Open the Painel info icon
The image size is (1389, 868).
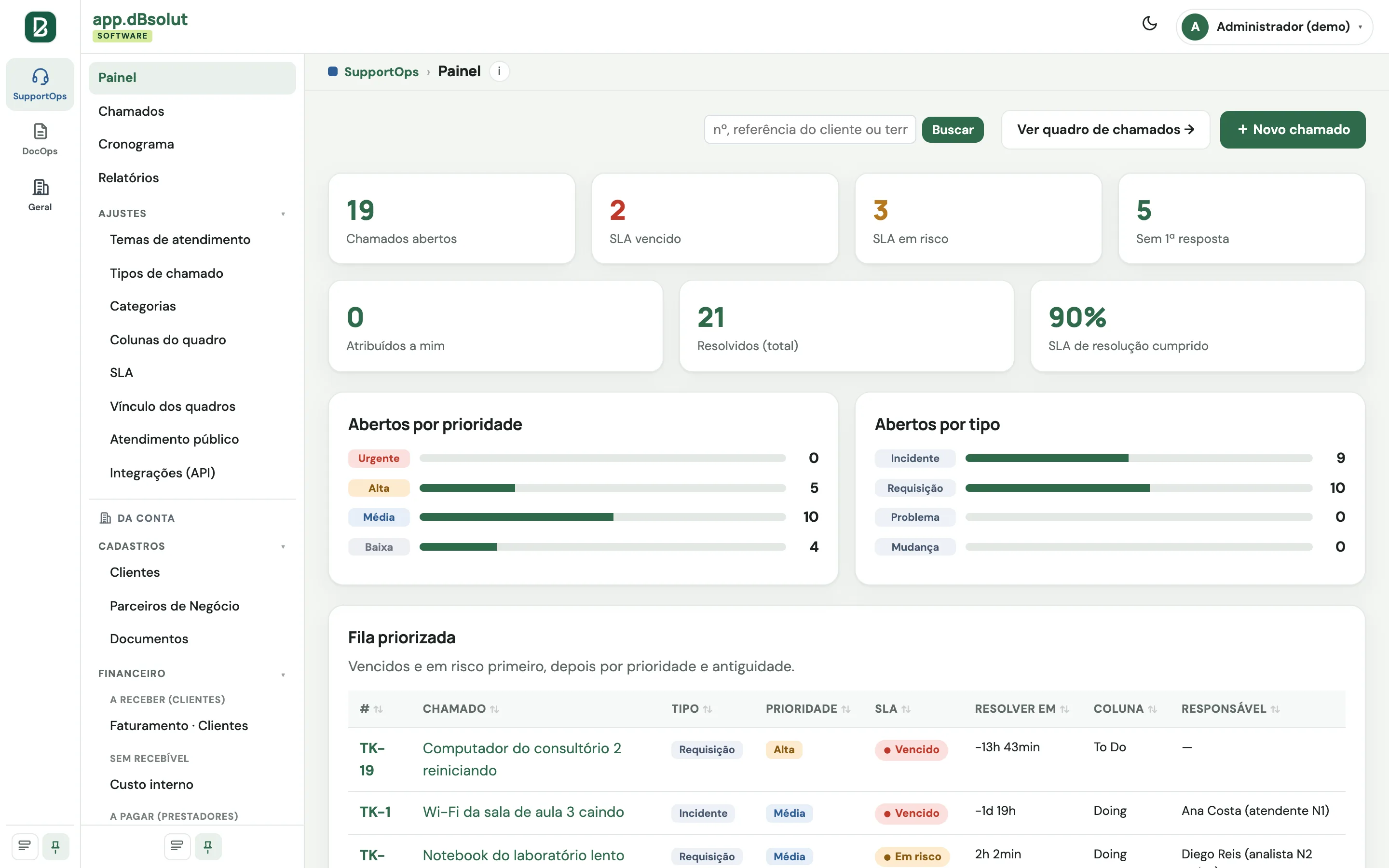(499, 71)
